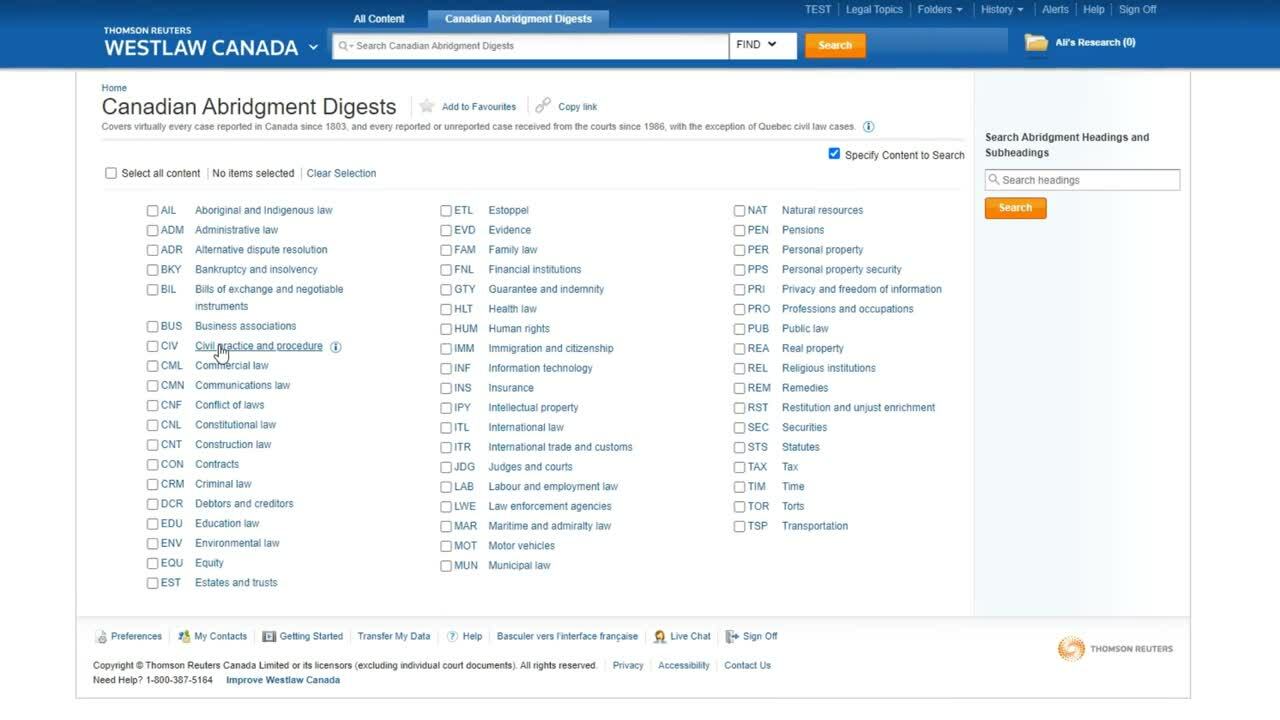Go to the Home breadcrumb link
The height and width of the screenshot is (720, 1280).
click(114, 88)
